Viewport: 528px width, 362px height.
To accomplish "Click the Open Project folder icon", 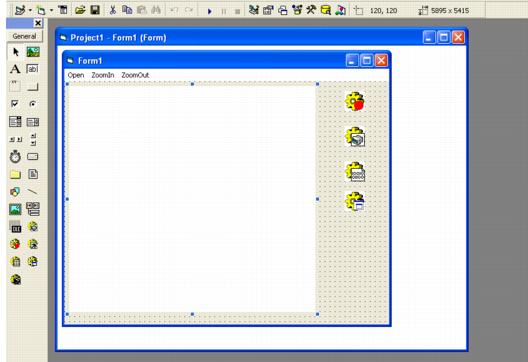I will pyautogui.click(x=80, y=10).
